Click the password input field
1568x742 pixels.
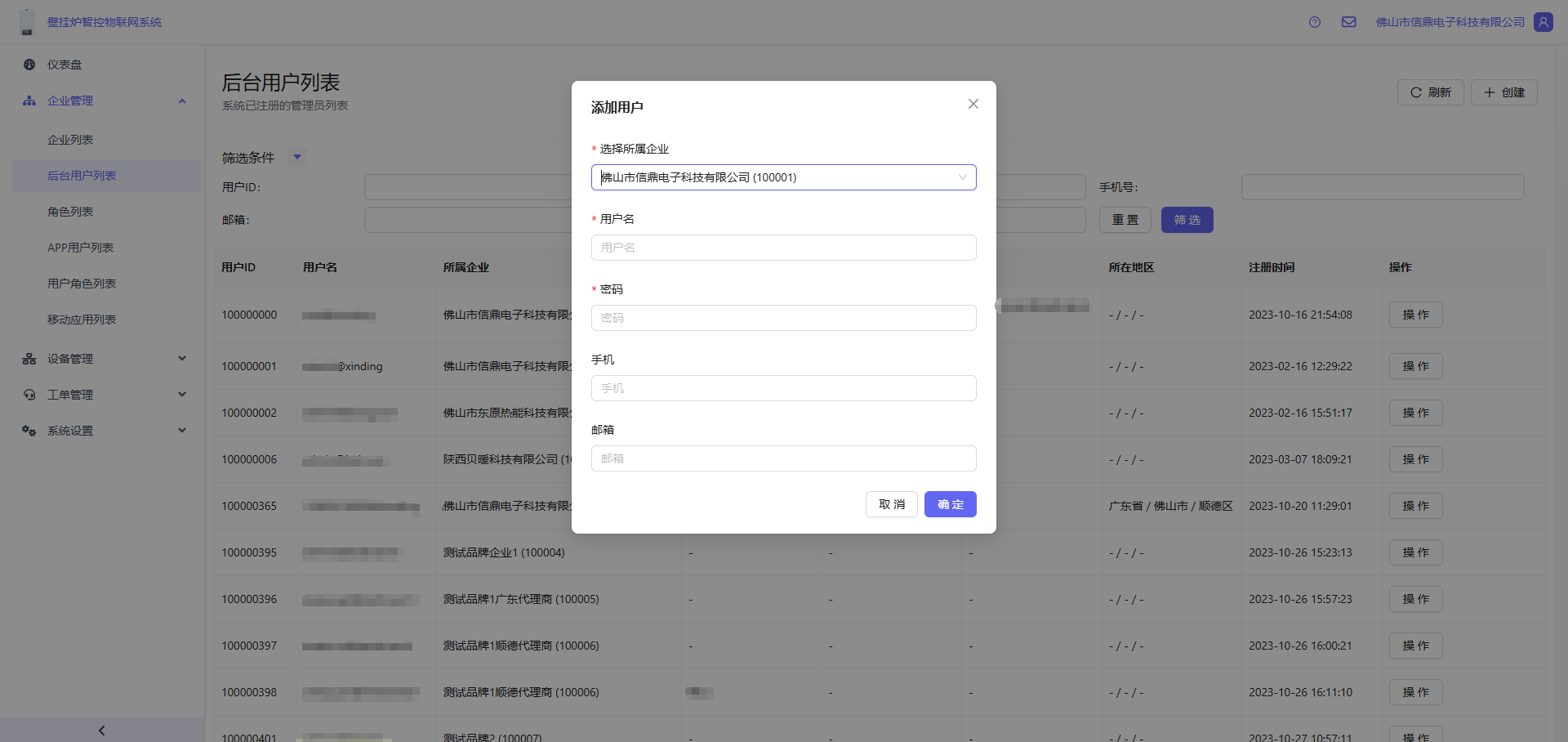click(783, 318)
